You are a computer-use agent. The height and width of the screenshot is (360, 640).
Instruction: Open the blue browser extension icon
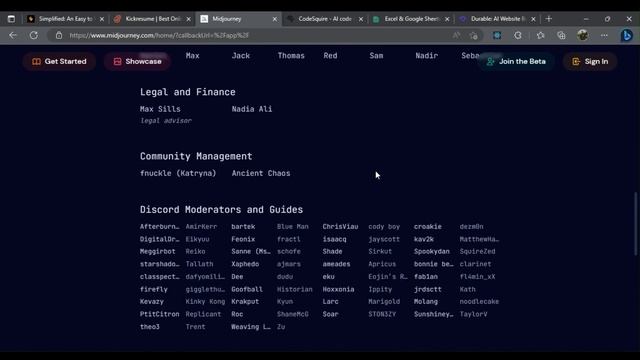pos(497,36)
